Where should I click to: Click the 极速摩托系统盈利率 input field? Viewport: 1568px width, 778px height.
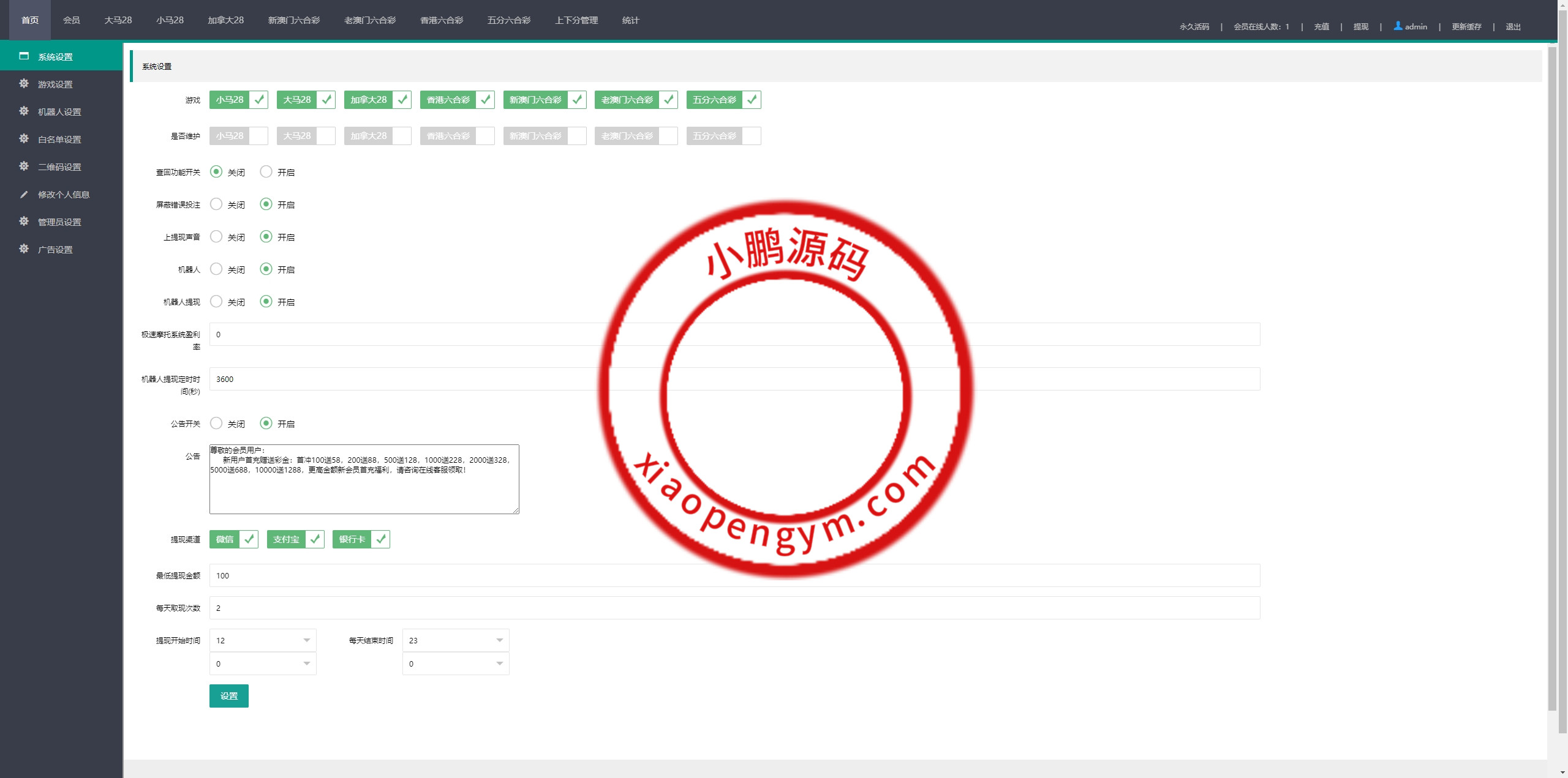point(734,334)
